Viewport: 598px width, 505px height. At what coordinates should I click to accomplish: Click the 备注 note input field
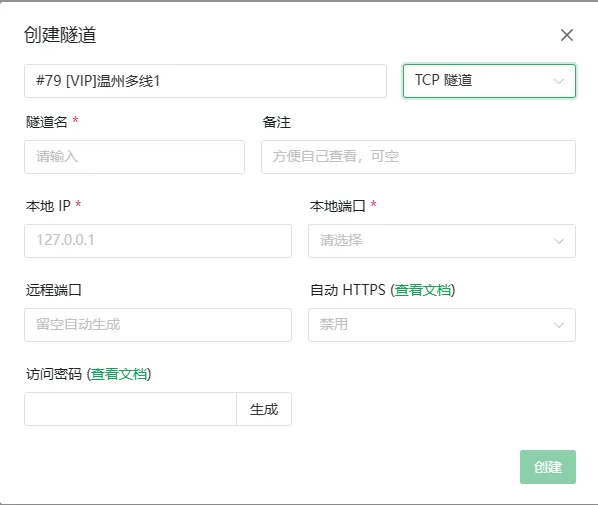[x=418, y=157]
